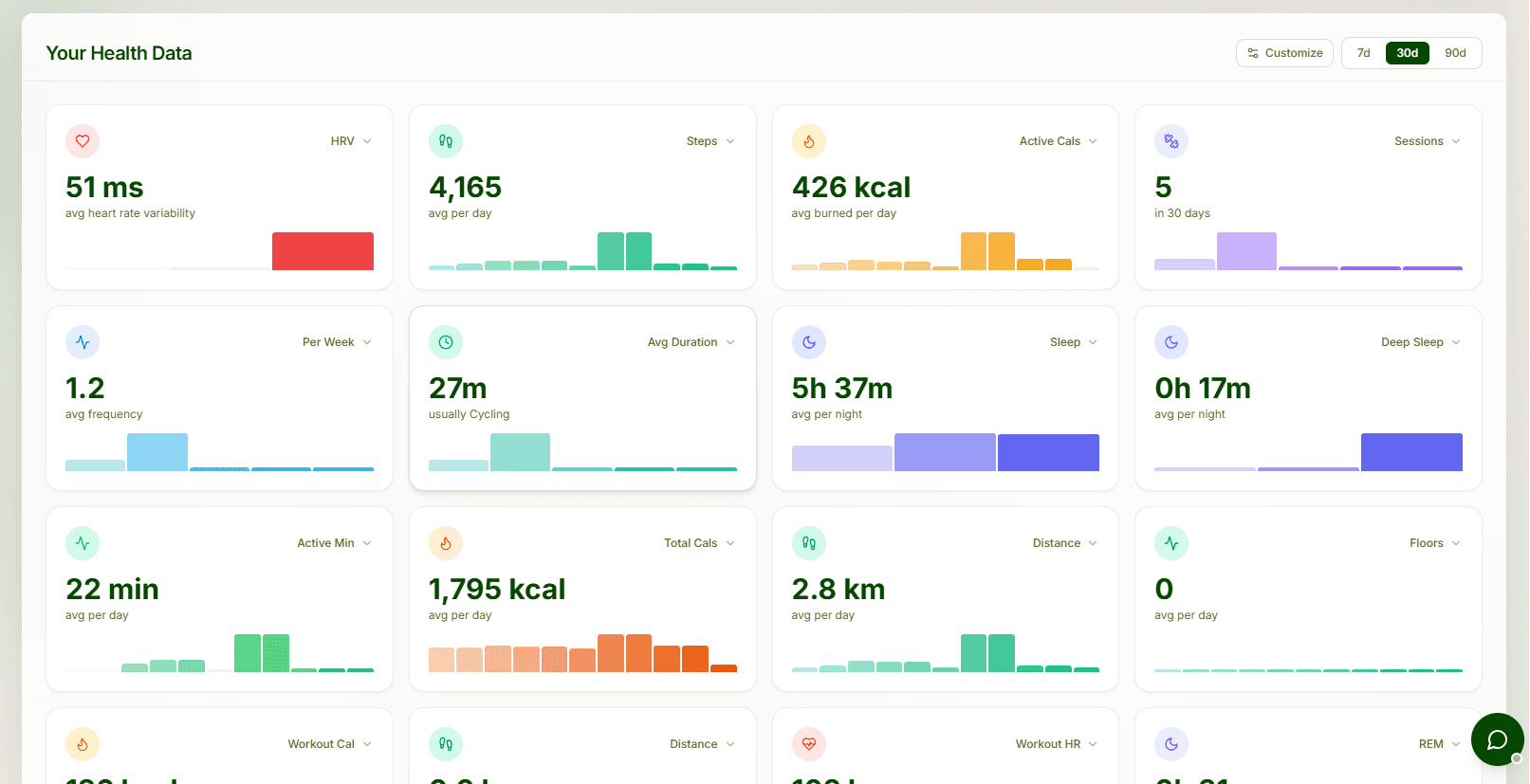Click the footsteps icon on Steps card
This screenshot has height=784, width=1530.
coord(446,141)
